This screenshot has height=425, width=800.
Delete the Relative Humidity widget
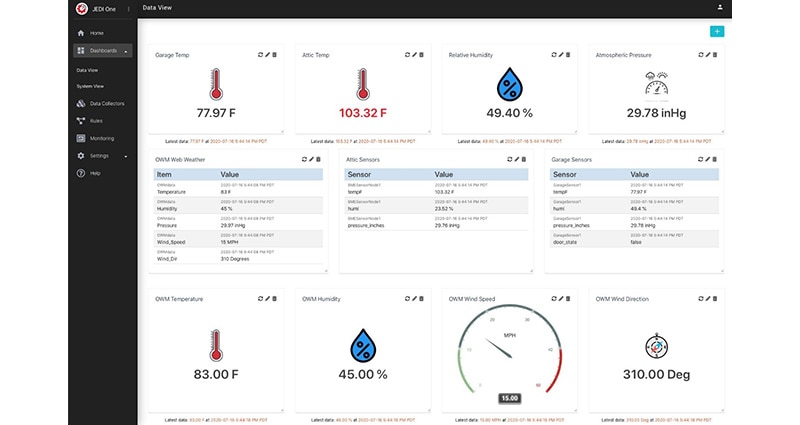568,55
